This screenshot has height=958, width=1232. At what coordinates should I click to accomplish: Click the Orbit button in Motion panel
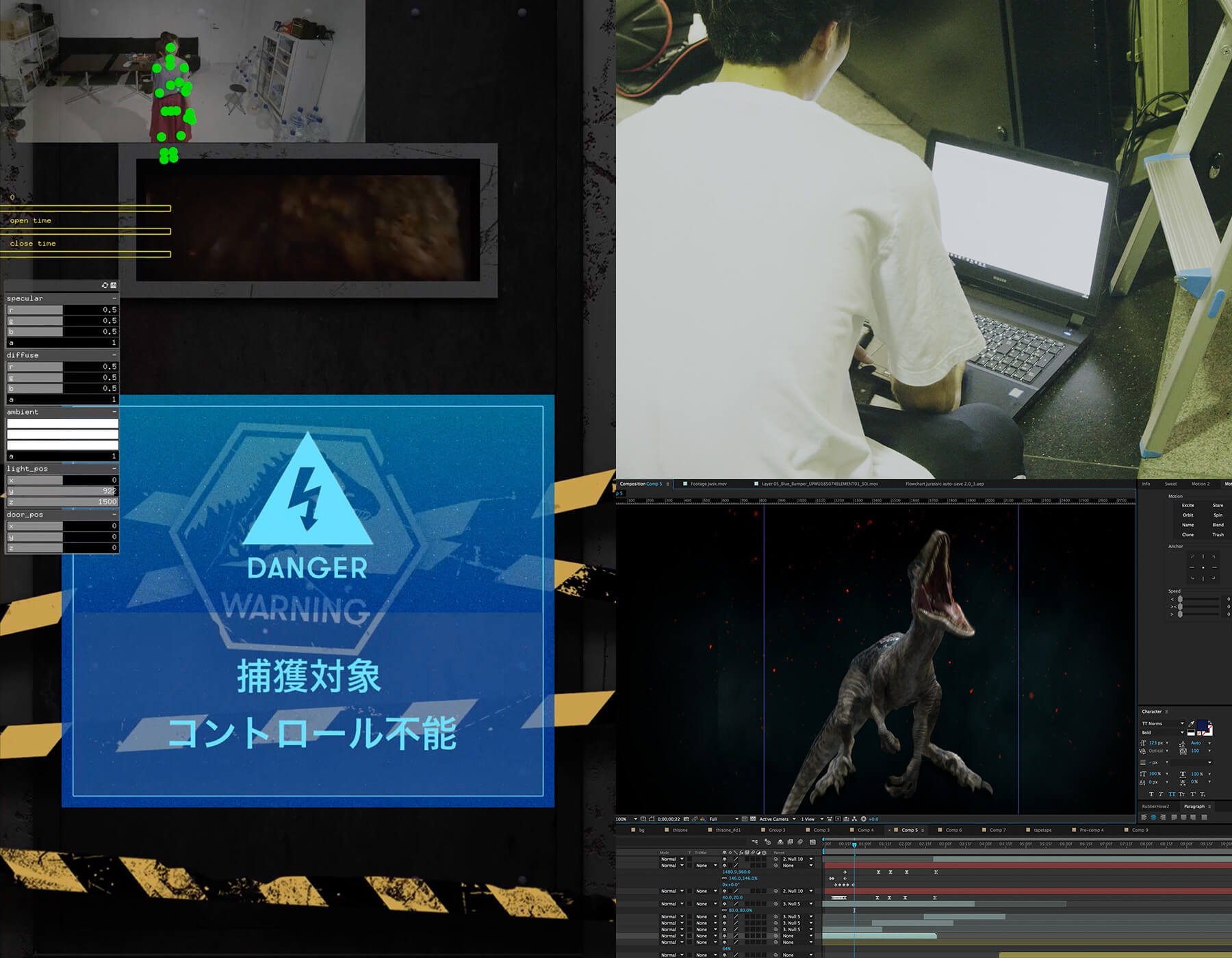pyautogui.click(x=1188, y=515)
